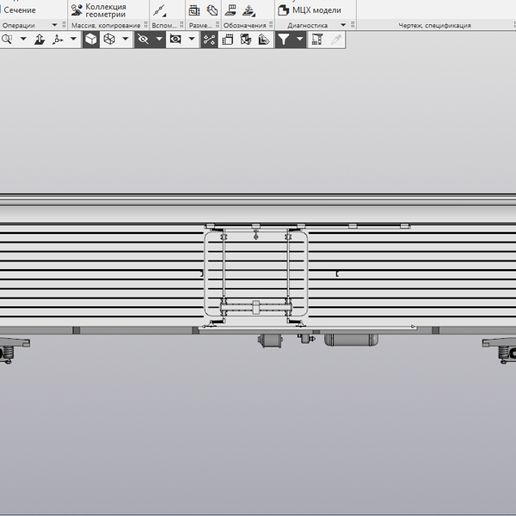Image resolution: width=516 pixels, height=516 pixels.
Task: Toggle shaded solid cube display
Action: point(91,39)
